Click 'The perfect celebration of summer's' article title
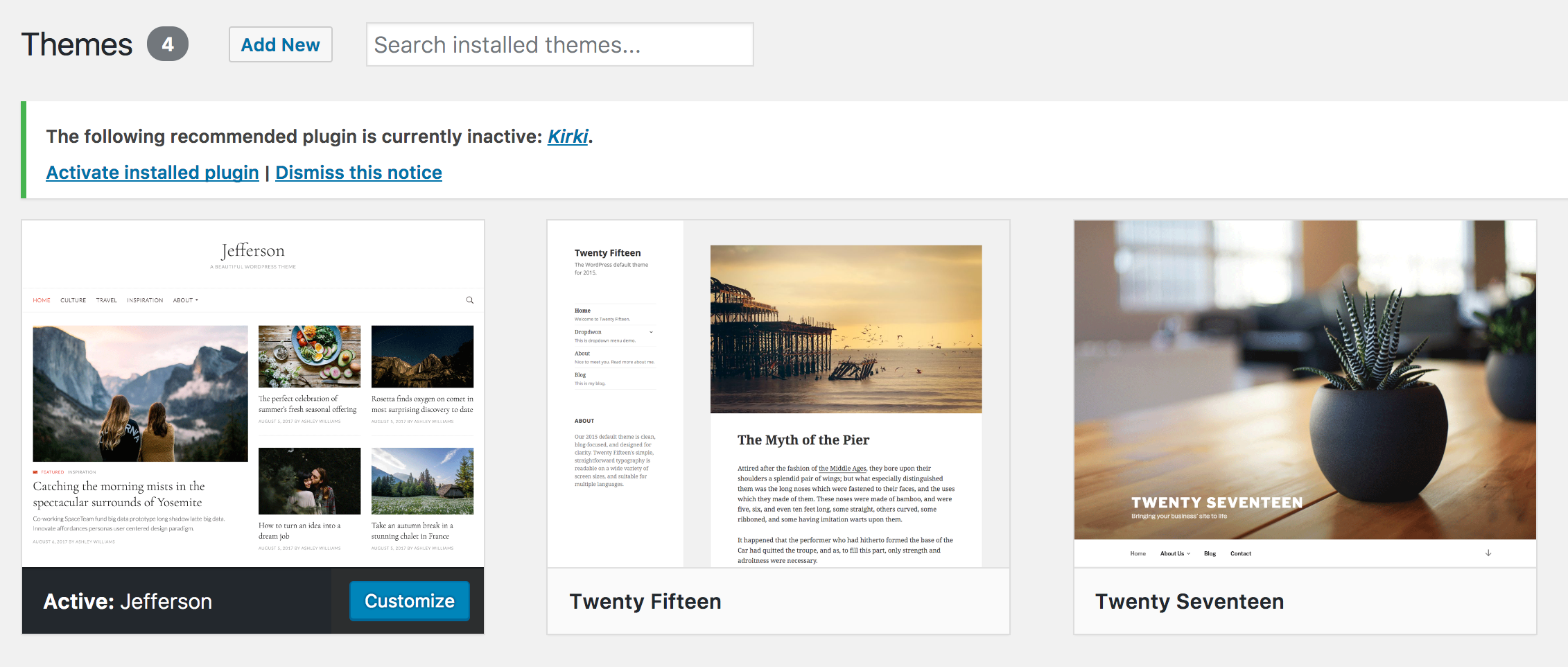This screenshot has height=667, width=1568. (x=308, y=404)
